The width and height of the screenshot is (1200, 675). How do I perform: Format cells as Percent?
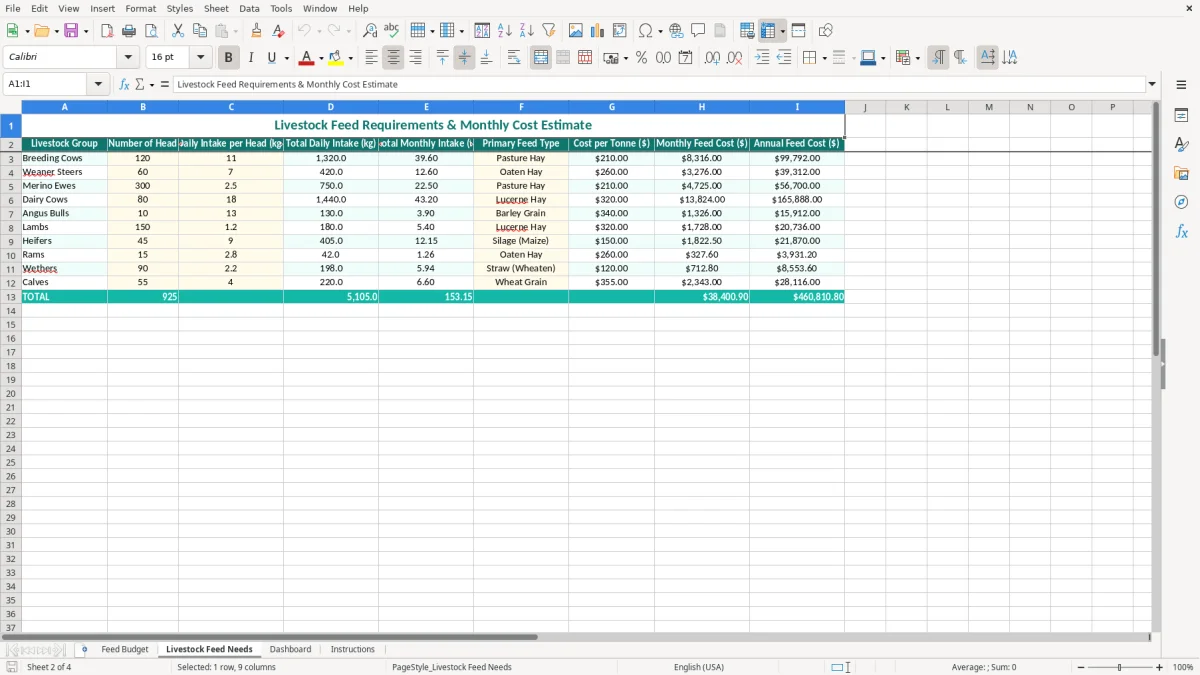641,58
